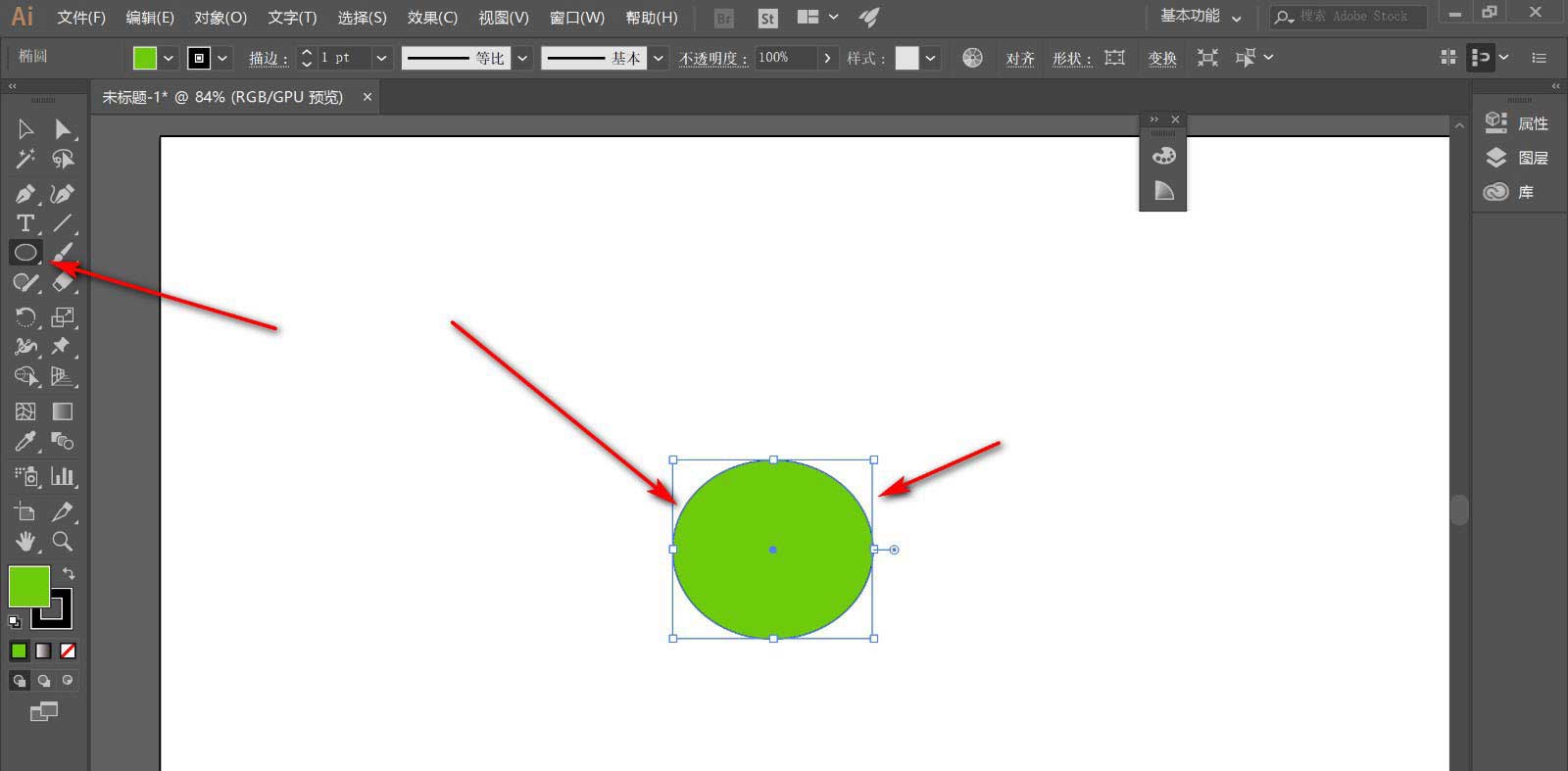This screenshot has height=771, width=1568.
Task: Pick the Type tool
Action: click(x=25, y=223)
